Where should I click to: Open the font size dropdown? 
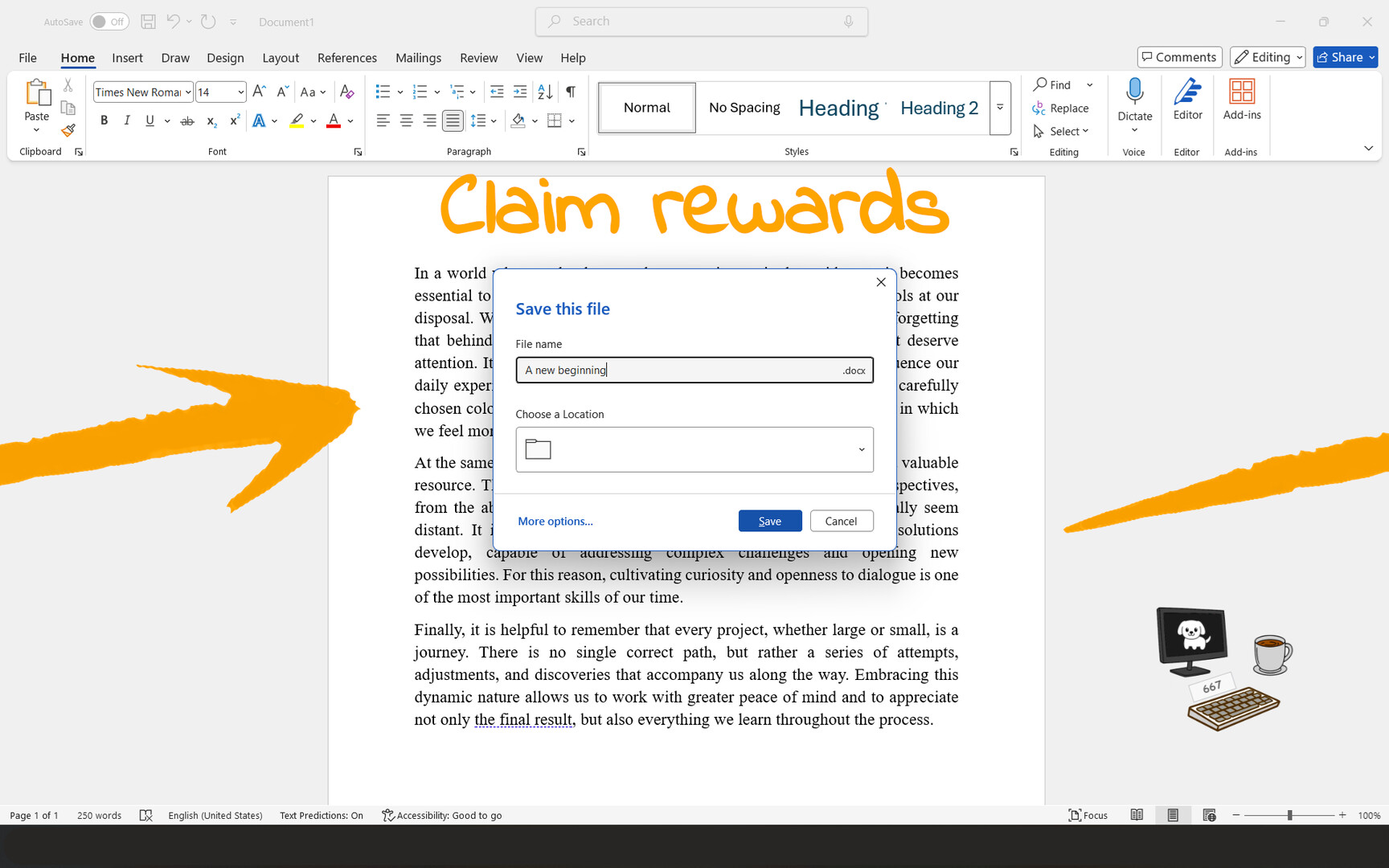(240, 92)
